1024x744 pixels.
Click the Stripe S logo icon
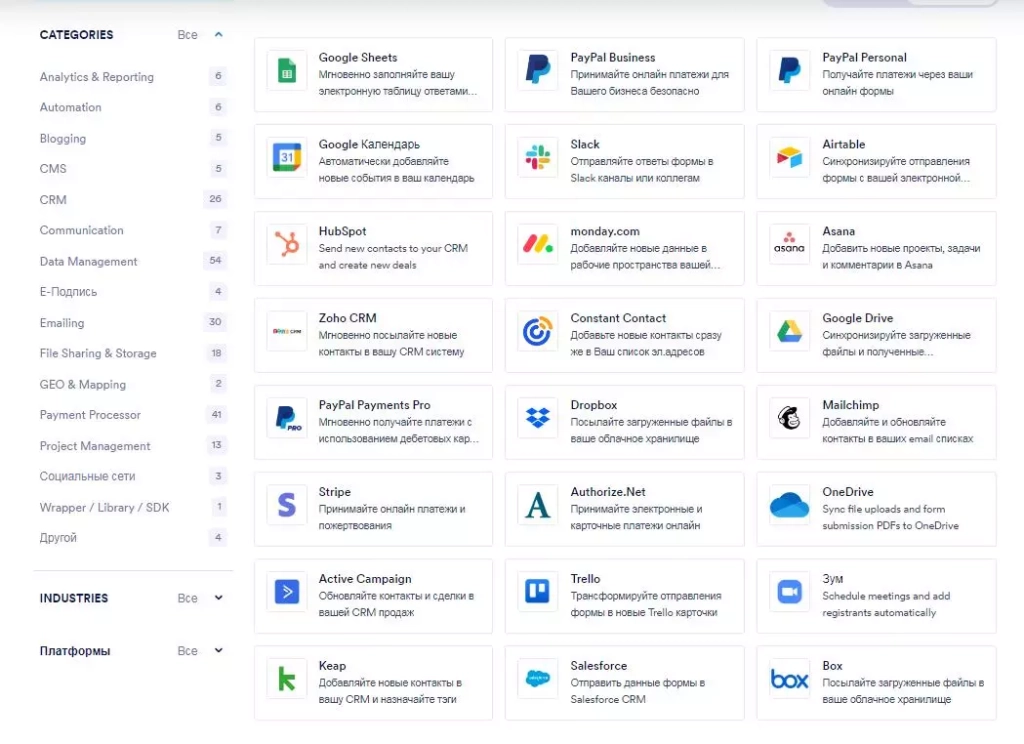(x=287, y=505)
